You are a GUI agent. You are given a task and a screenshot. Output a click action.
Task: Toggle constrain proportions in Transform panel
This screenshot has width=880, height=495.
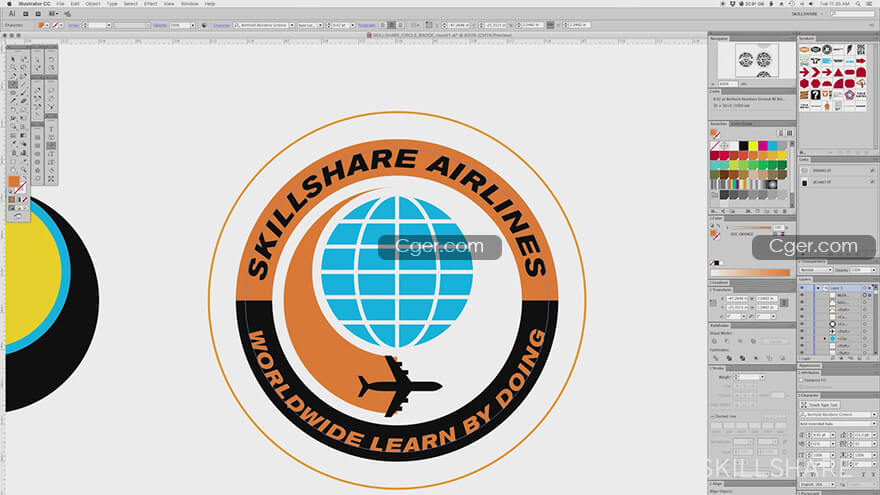[784, 302]
